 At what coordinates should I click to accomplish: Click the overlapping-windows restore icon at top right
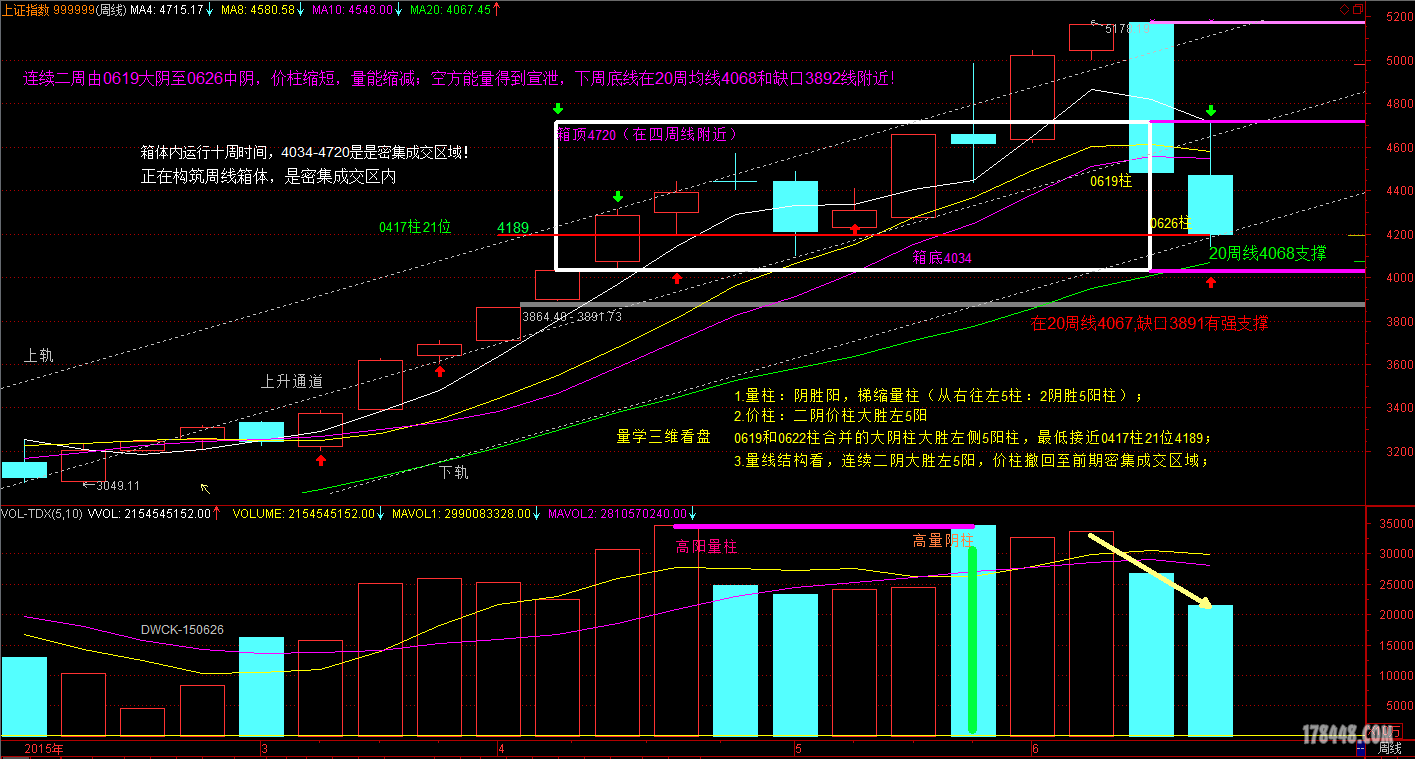[1356, 9]
